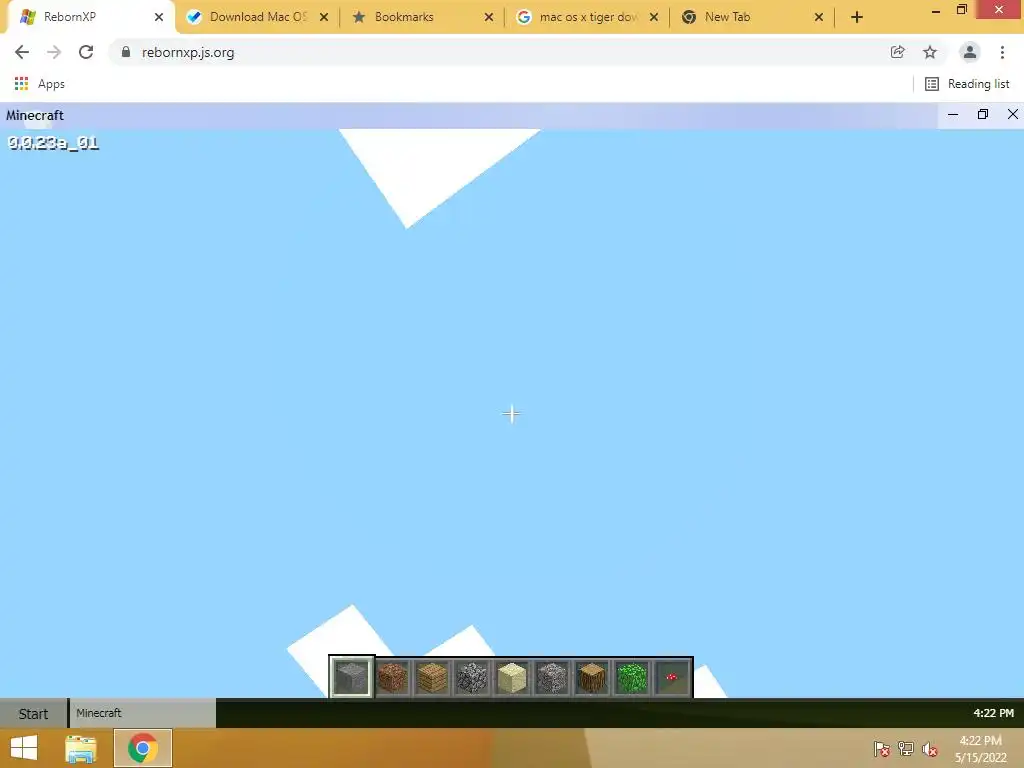
Task: Click the RebornXP Start button
Action: click(x=33, y=713)
